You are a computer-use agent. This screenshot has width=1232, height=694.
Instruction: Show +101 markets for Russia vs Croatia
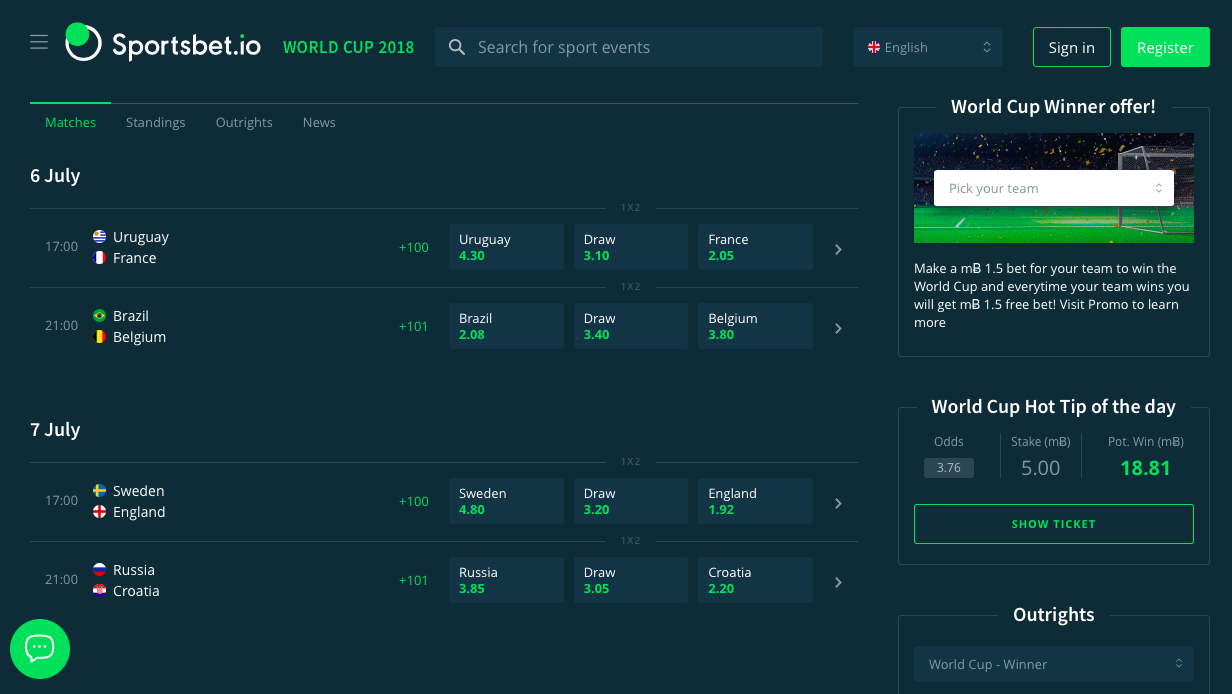tap(414, 580)
